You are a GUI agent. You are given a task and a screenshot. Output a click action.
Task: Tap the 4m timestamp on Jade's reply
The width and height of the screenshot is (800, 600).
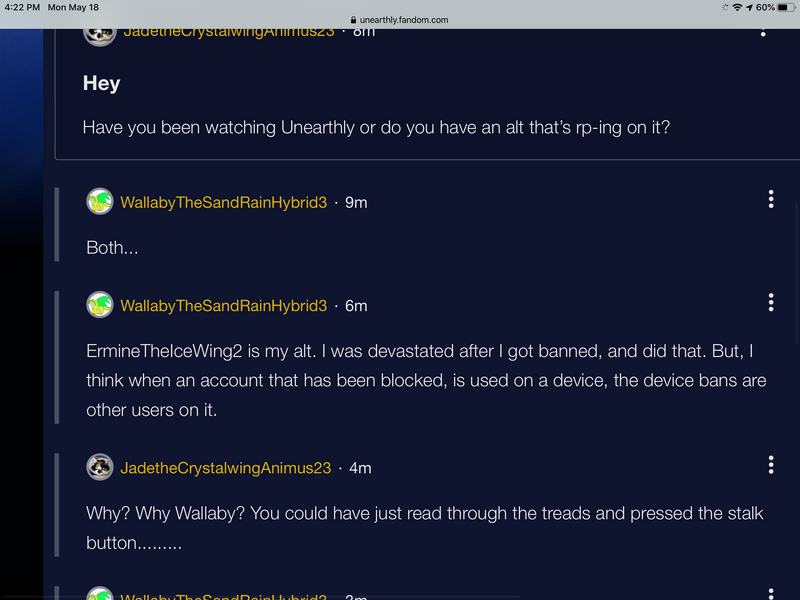point(360,467)
